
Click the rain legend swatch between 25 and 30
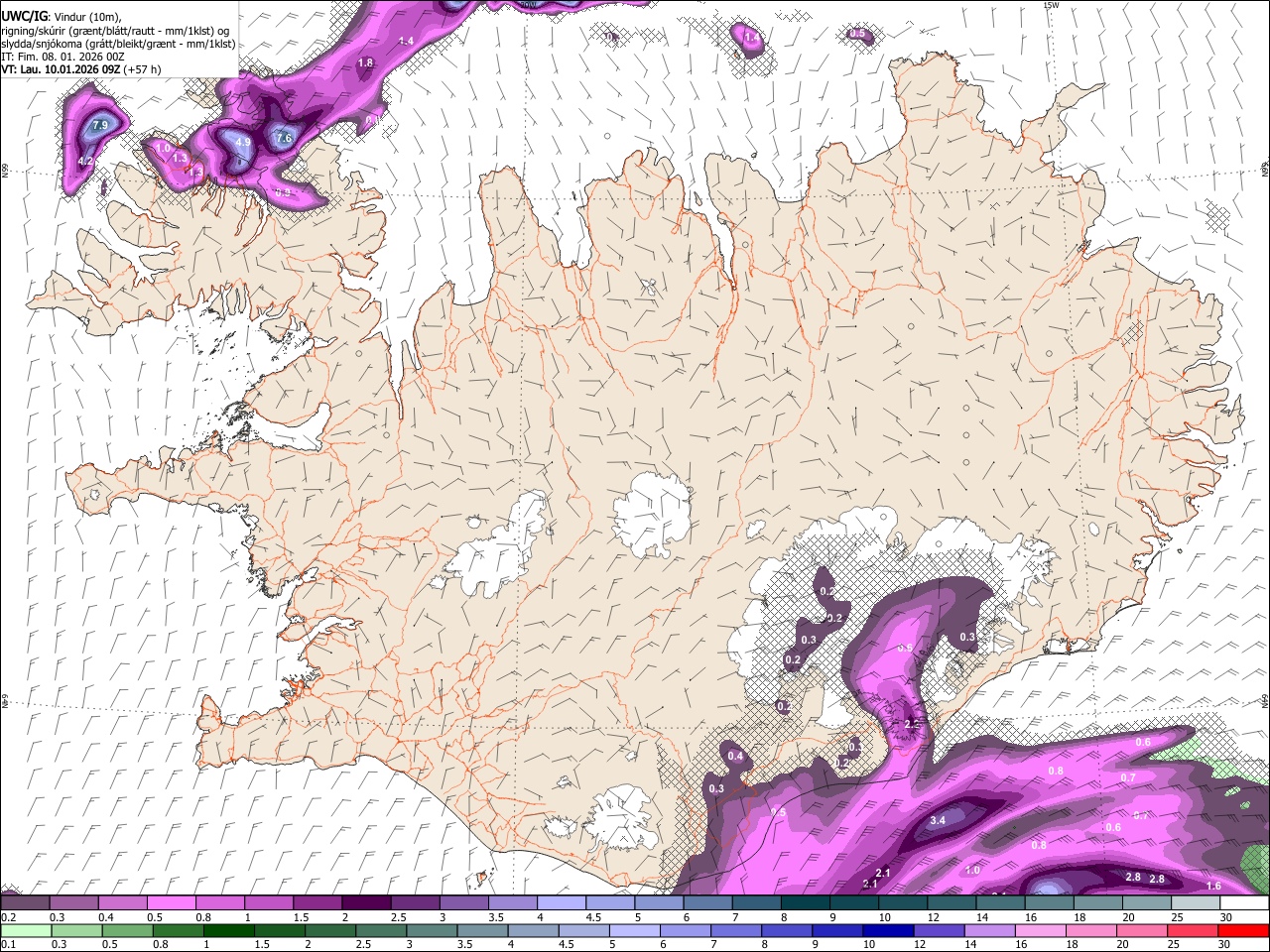click(1194, 930)
